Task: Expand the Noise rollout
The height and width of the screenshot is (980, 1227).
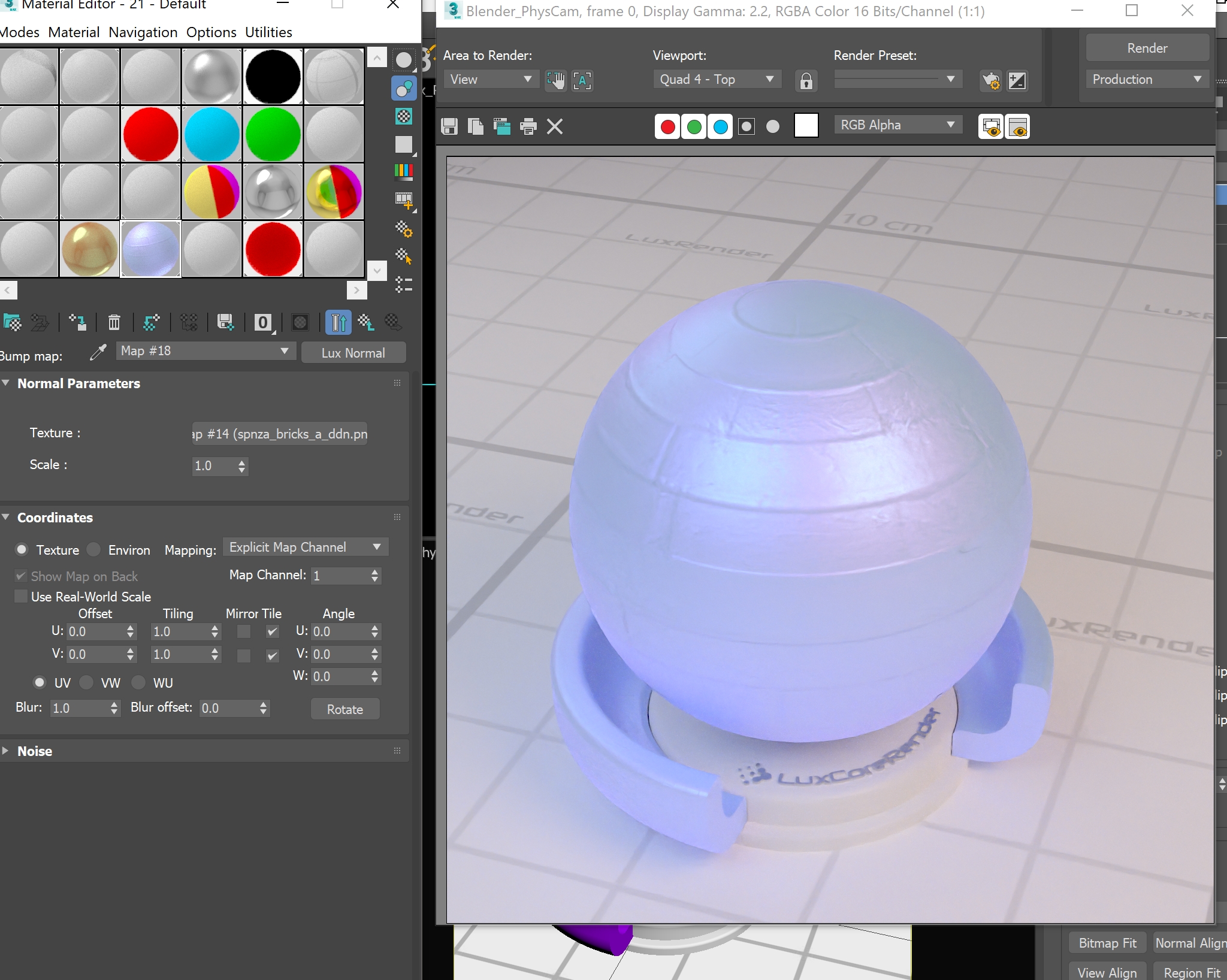Action: [34, 751]
